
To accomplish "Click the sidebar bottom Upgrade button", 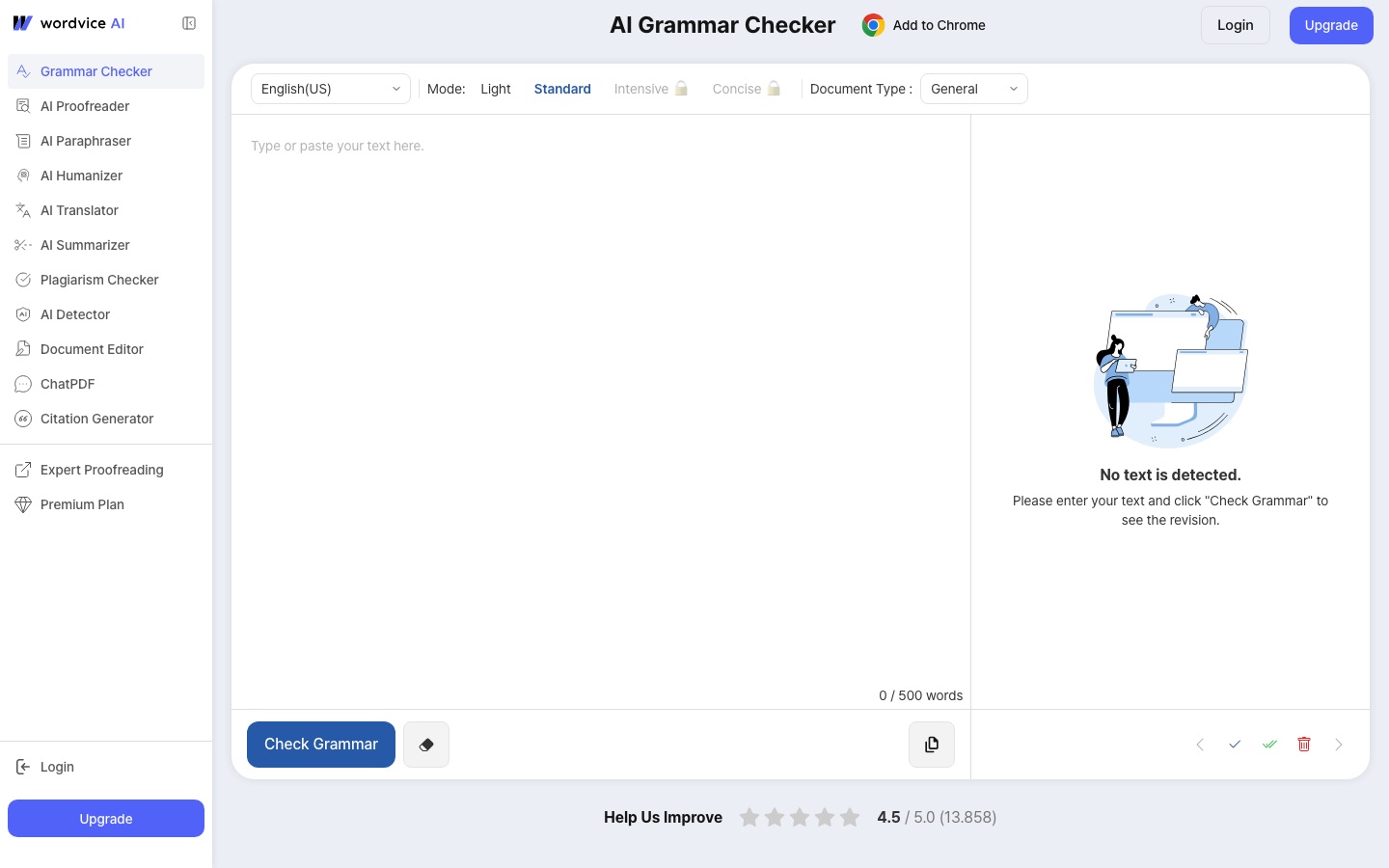I will (x=106, y=819).
